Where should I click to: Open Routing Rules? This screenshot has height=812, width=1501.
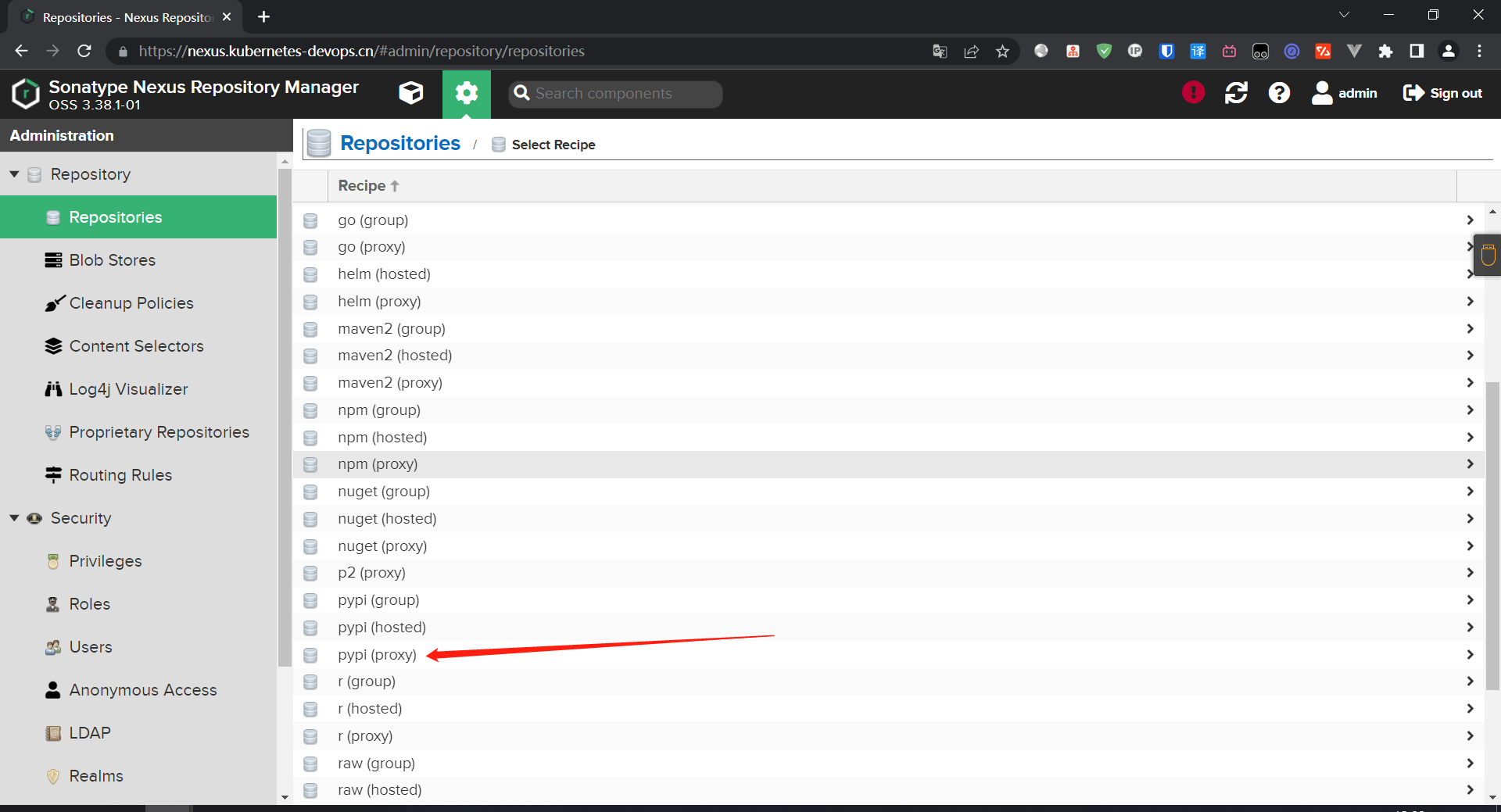coord(138,475)
